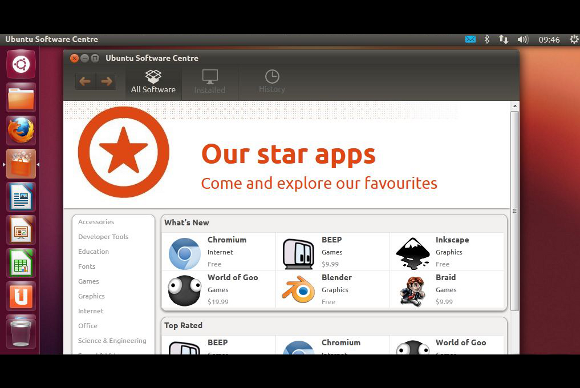
Task: Open the sound volume indicator
Action: (x=523, y=39)
